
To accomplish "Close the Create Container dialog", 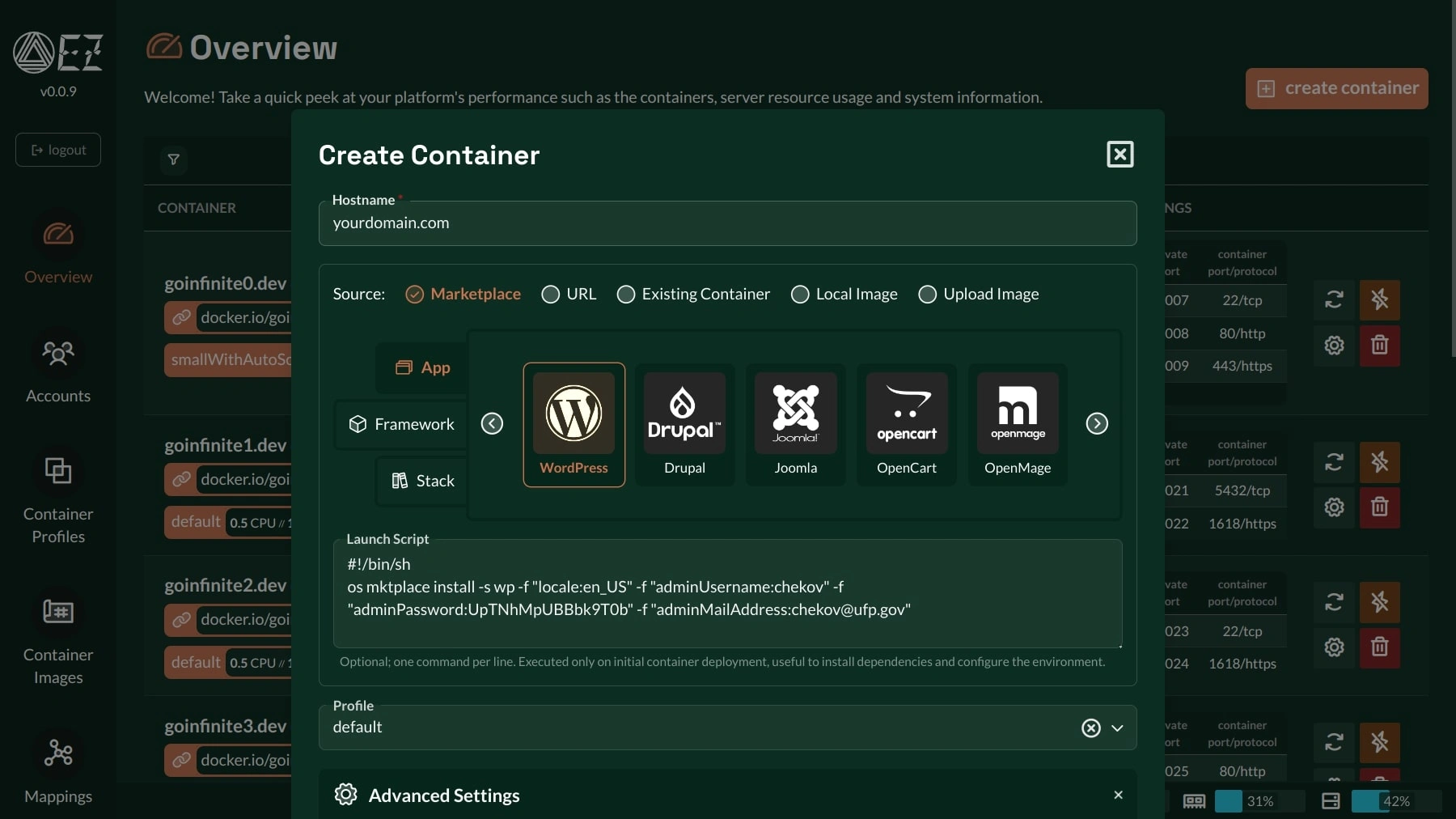I will coord(1120,155).
